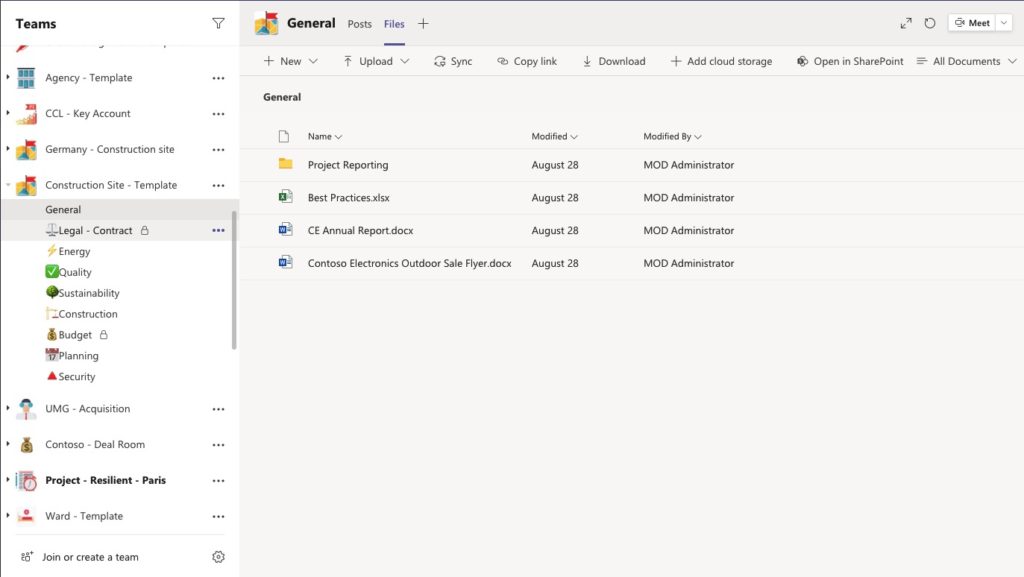The width and height of the screenshot is (1024, 577).
Task: Open the Teams filter icon
Action: (x=218, y=23)
